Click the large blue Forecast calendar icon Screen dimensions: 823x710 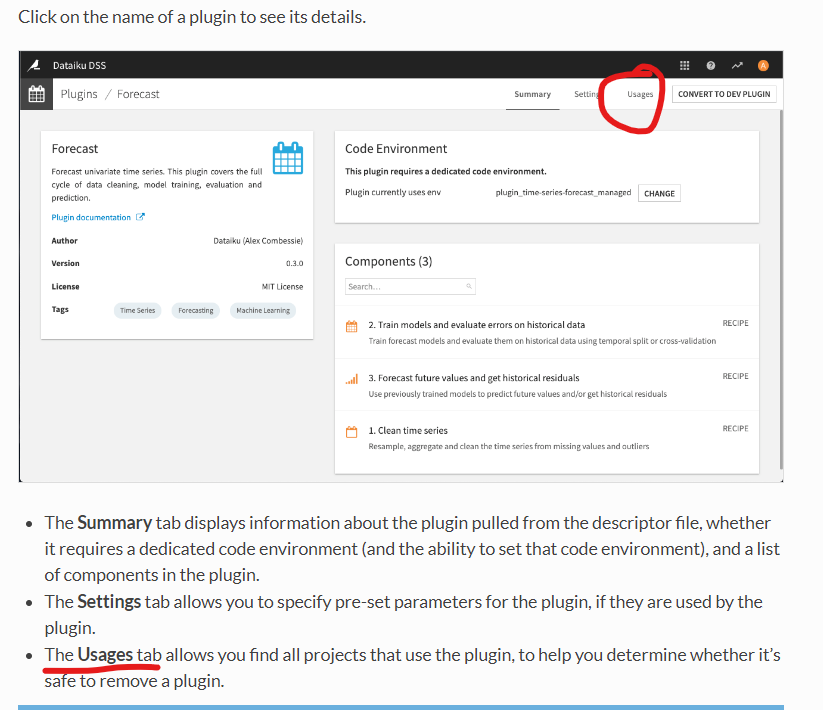[288, 157]
